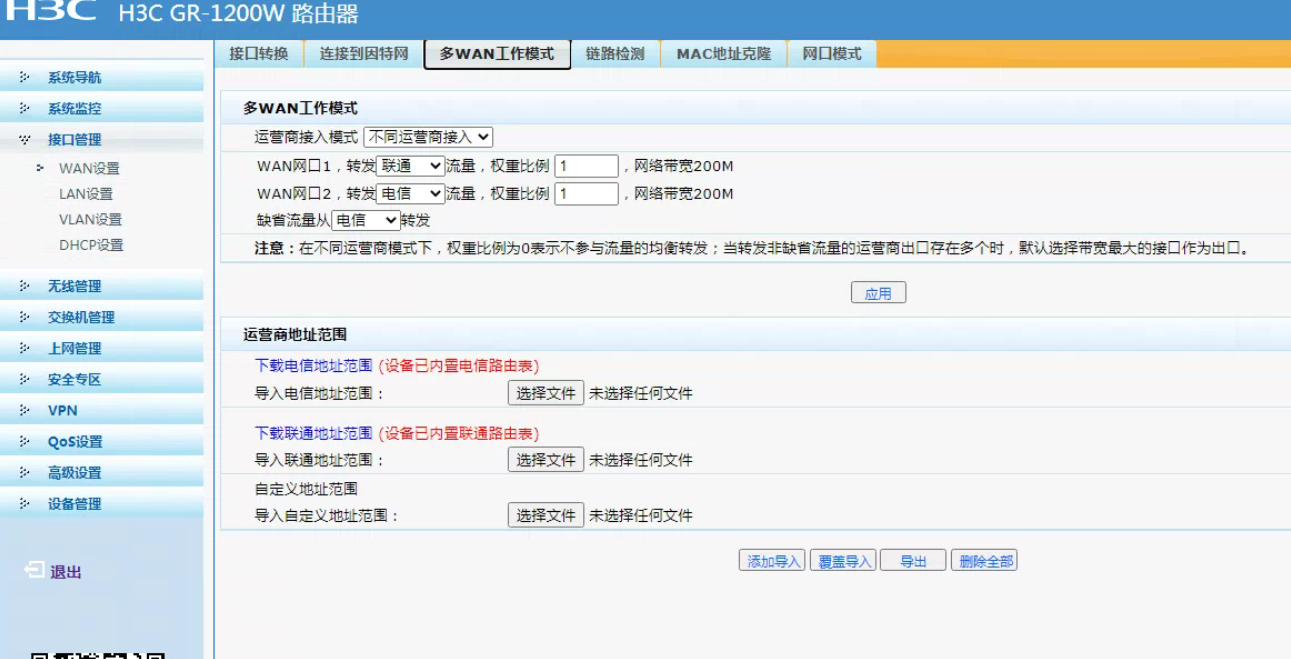Open LAN设置 in the sidebar
Viewport: 1291px width, 659px height.
[86, 194]
